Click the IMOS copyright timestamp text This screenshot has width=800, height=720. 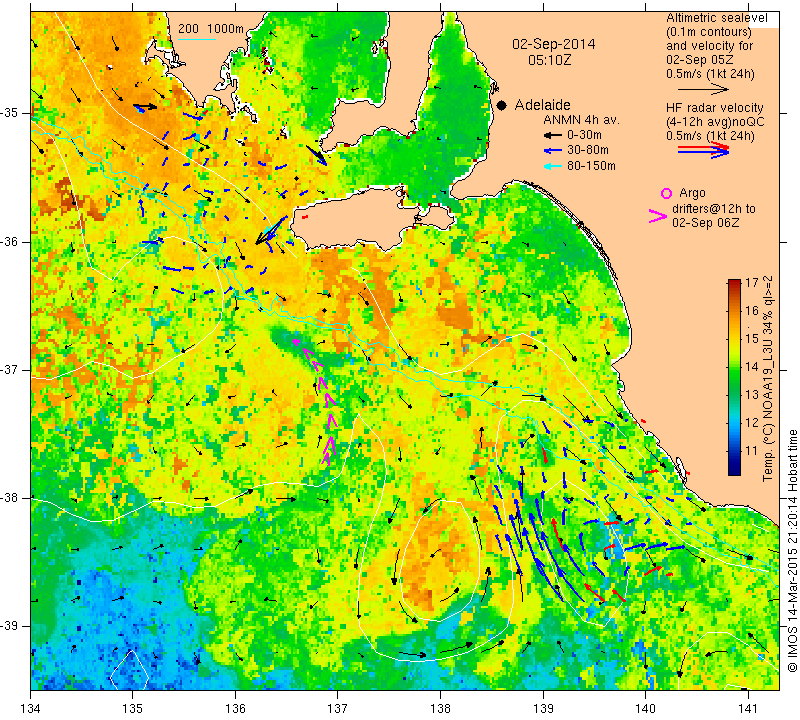tap(792, 551)
